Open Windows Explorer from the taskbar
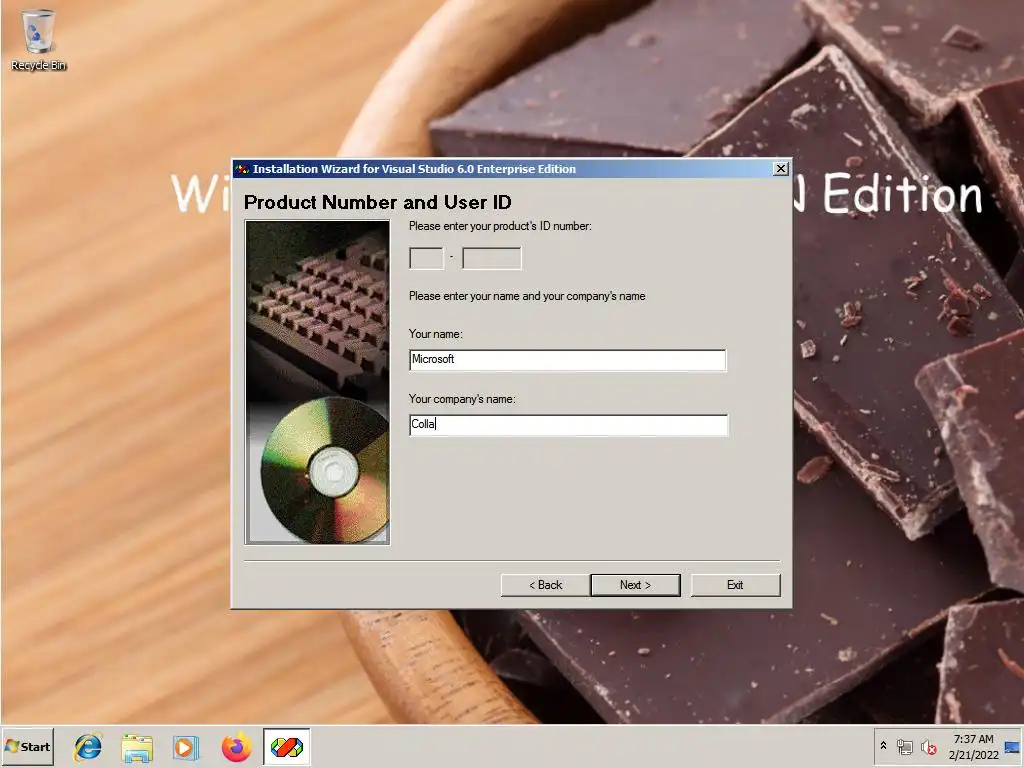 (137, 747)
